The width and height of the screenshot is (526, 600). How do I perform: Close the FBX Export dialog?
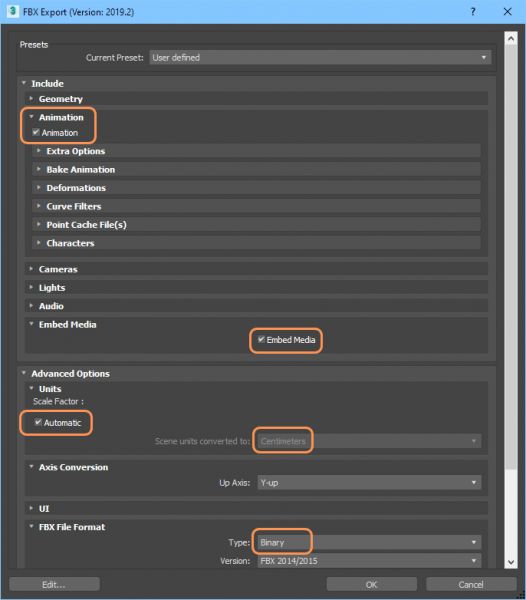[508, 11]
